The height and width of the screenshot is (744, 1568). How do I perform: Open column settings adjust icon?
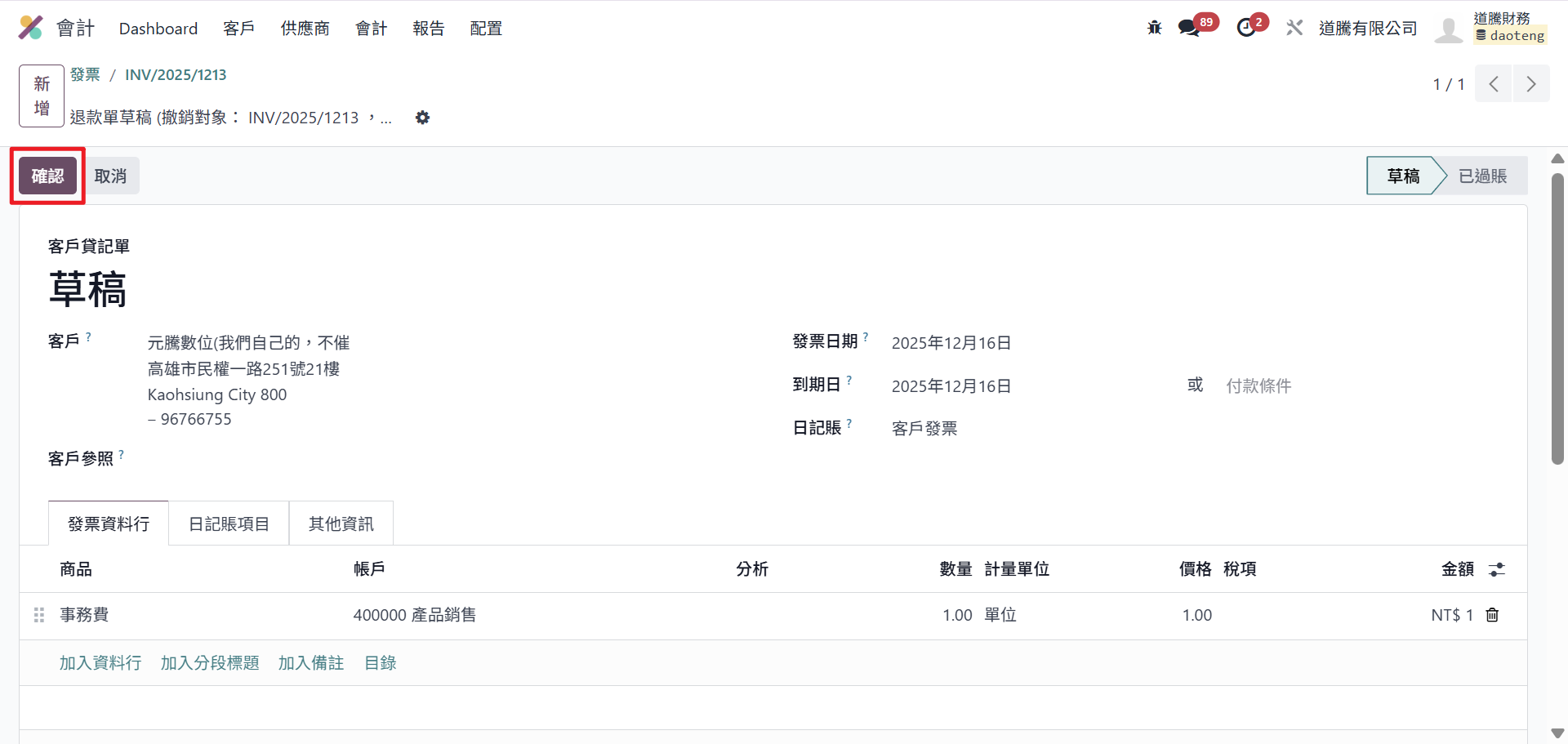coord(1496,569)
